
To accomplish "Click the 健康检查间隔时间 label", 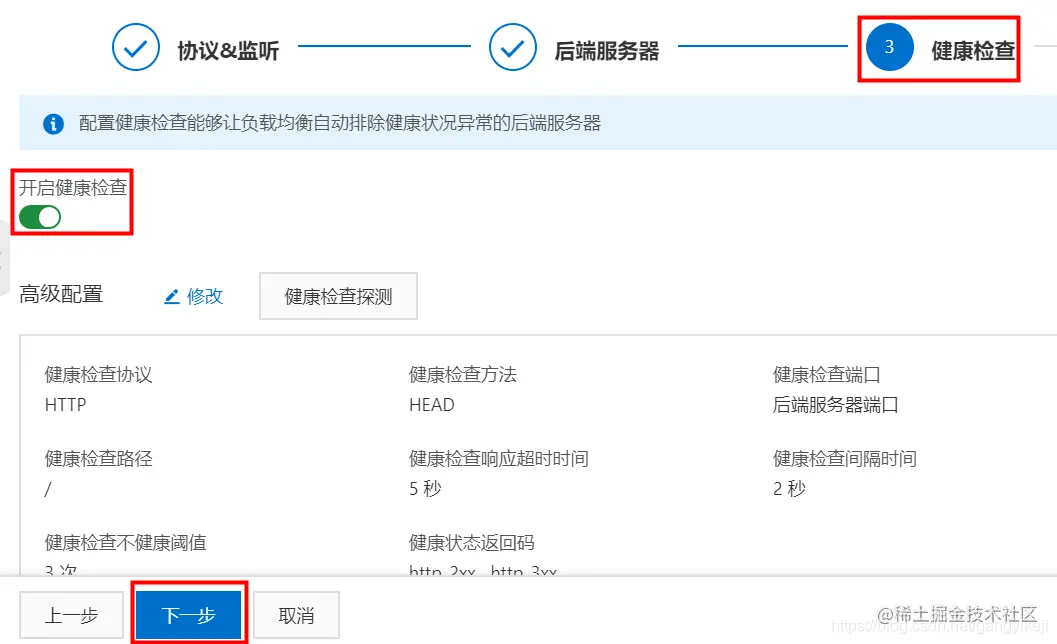I will [845, 459].
